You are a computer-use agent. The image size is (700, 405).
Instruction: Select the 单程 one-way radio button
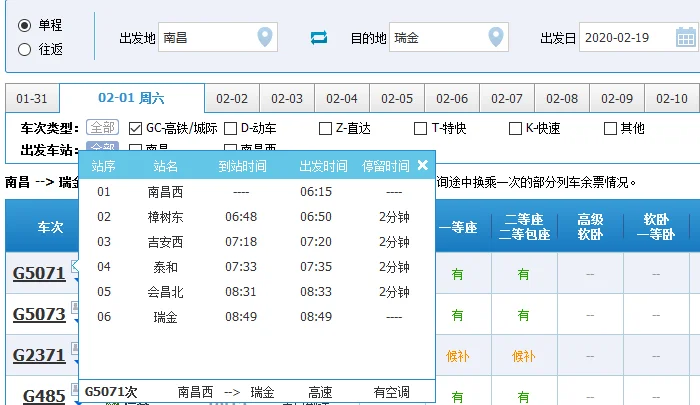point(24,25)
